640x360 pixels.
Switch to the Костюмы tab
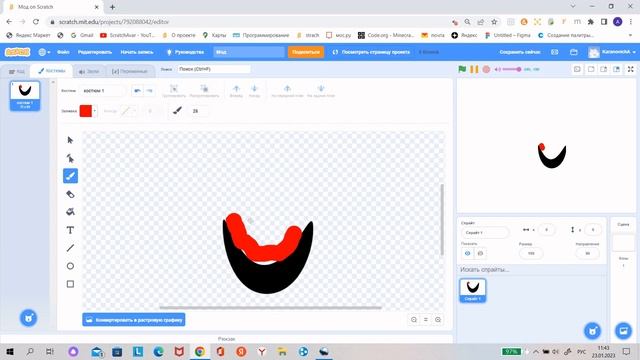(x=52, y=71)
